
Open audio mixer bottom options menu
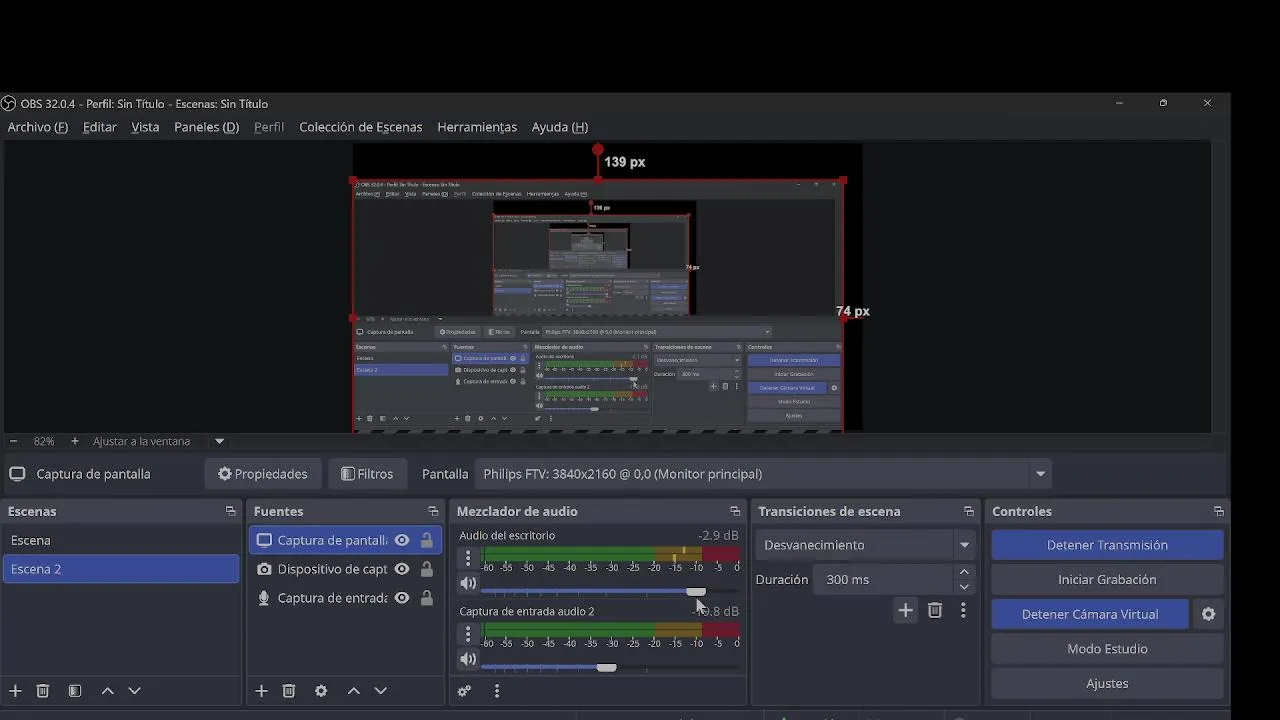pyautogui.click(x=497, y=691)
